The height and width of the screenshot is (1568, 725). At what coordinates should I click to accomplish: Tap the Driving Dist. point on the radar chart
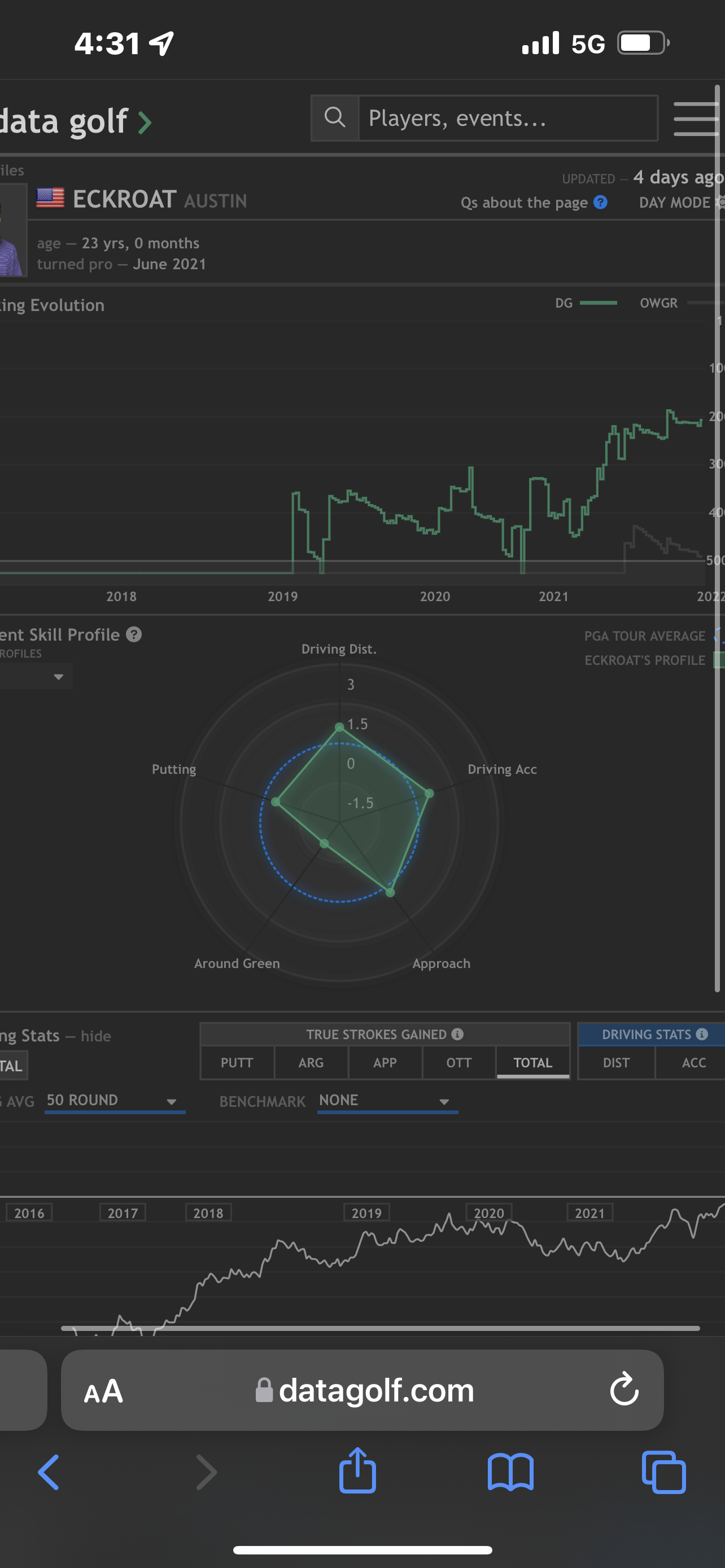(x=340, y=727)
